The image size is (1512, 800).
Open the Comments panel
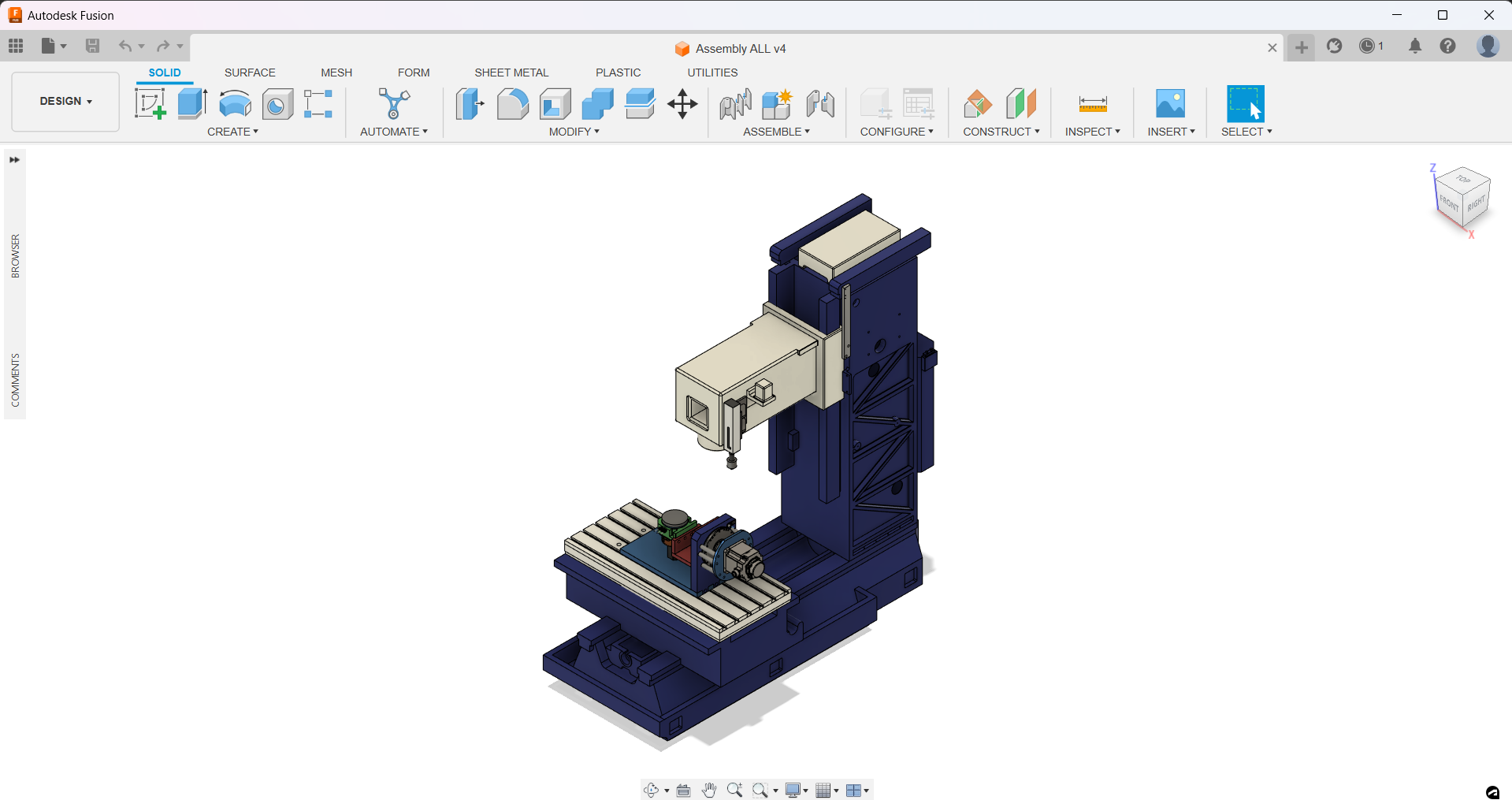click(14, 378)
